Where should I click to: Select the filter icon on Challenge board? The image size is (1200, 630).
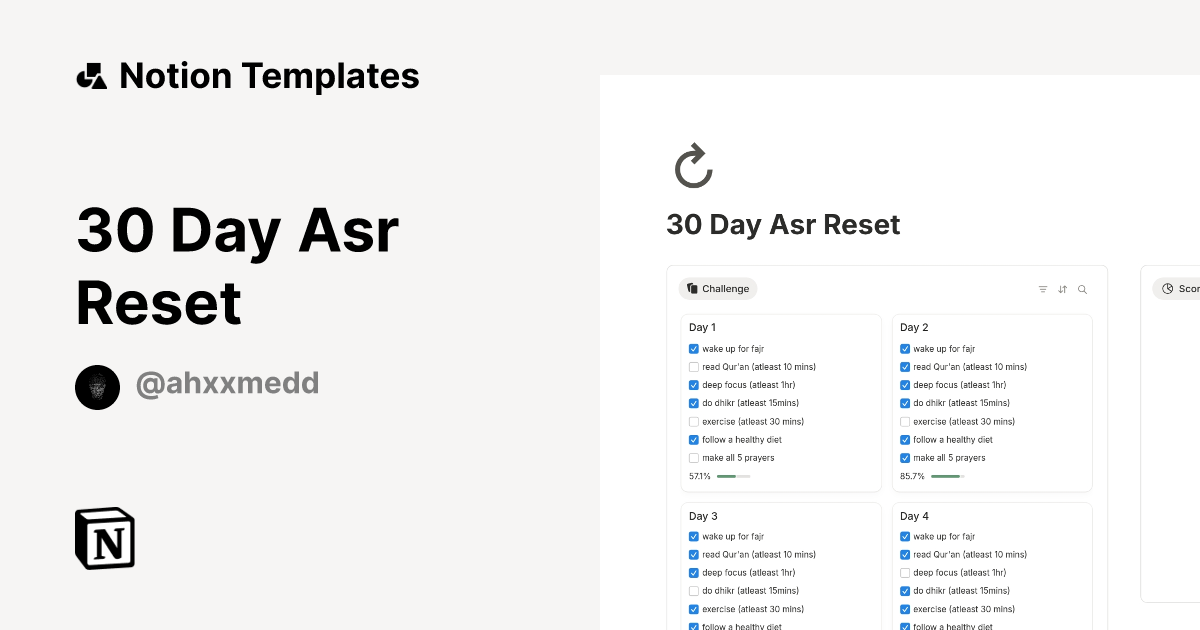[1043, 289]
